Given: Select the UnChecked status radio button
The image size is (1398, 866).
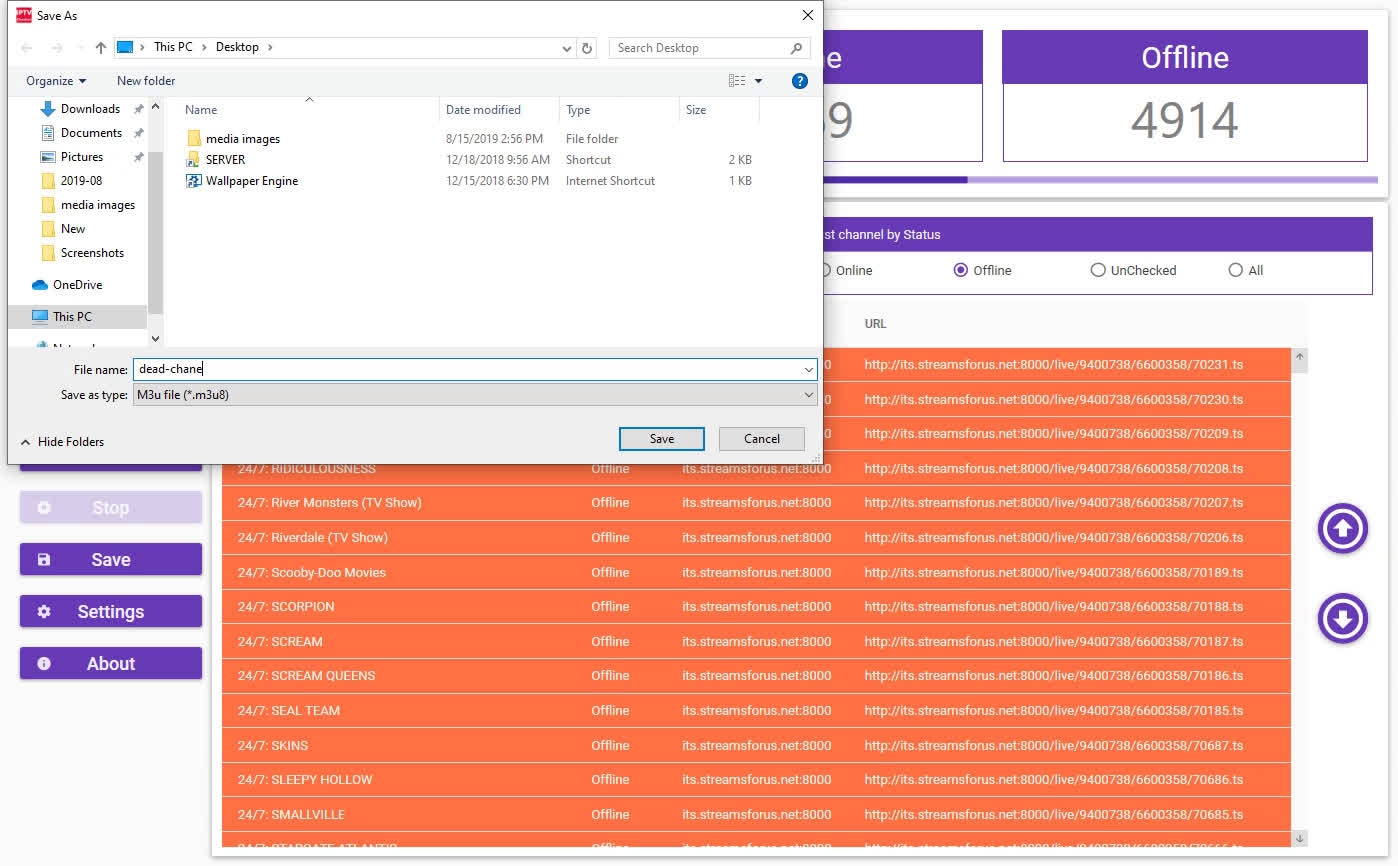Looking at the screenshot, I should pyautogui.click(x=1098, y=270).
